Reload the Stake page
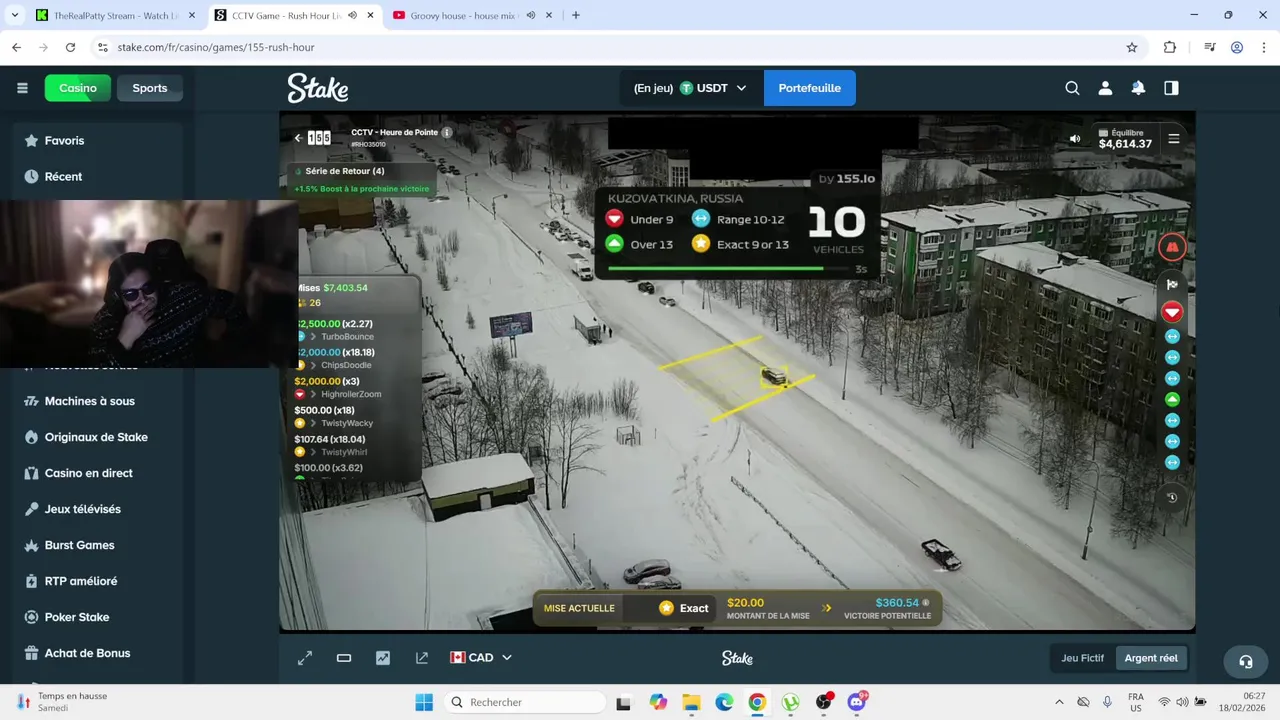The image size is (1280, 720). tap(70, 47)
